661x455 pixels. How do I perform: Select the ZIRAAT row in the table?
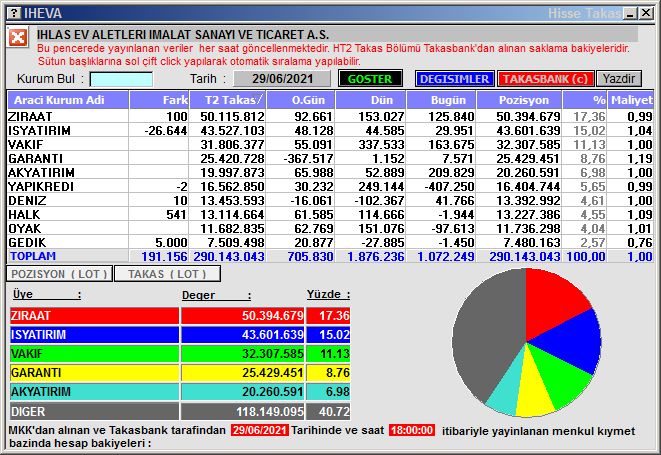click(330, 116)
